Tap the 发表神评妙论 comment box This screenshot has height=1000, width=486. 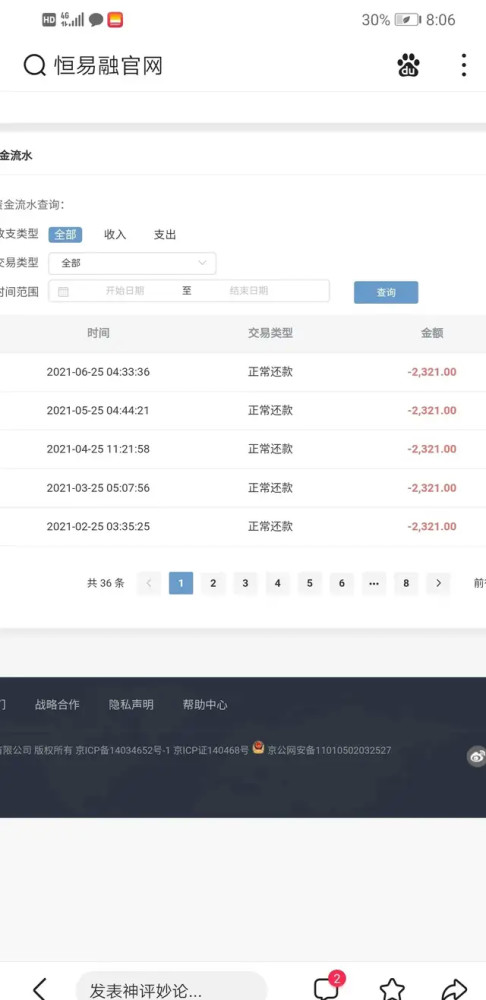[x=171, y=989]
